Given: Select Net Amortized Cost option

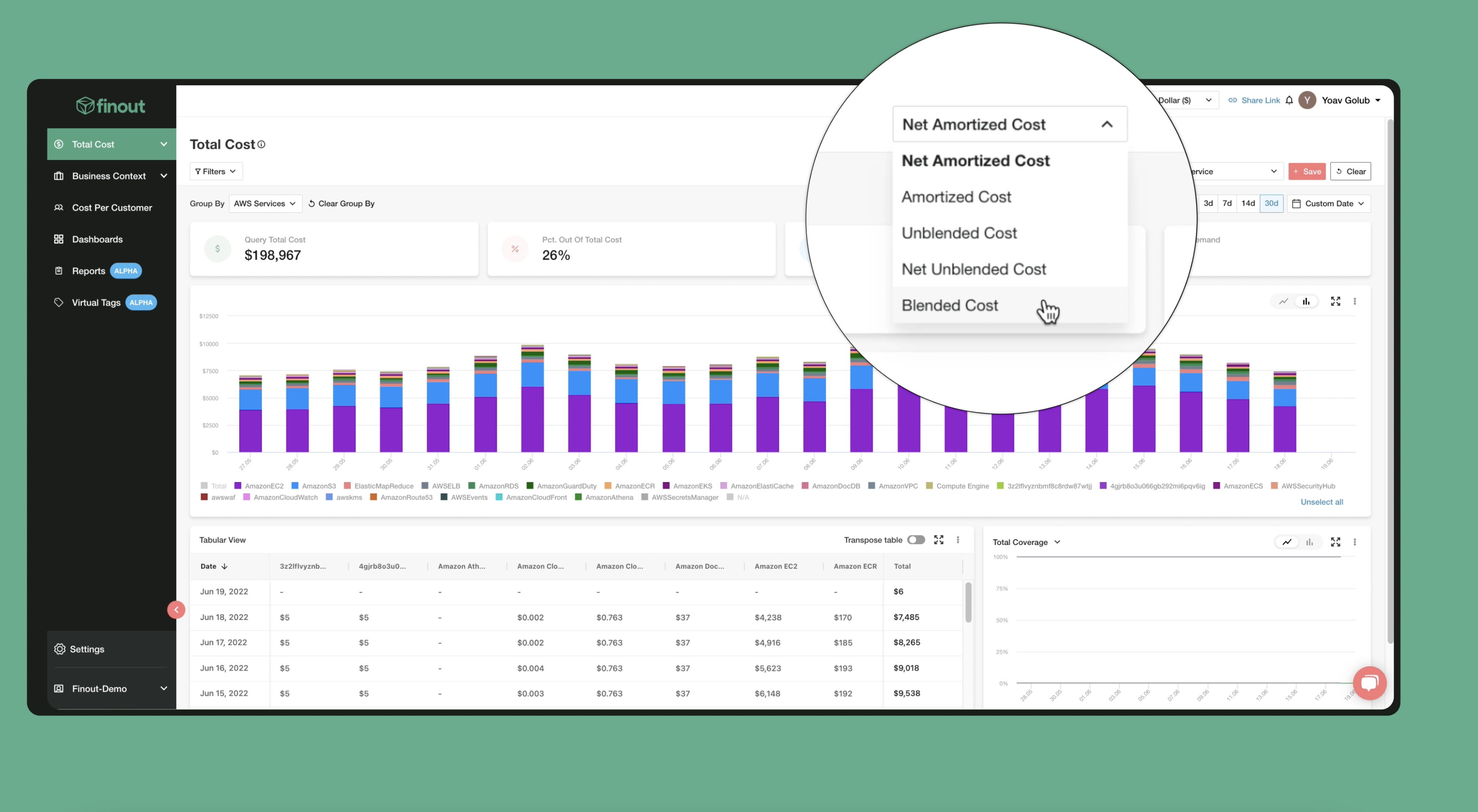Looking at the screenshot, I should click(975, 160).
